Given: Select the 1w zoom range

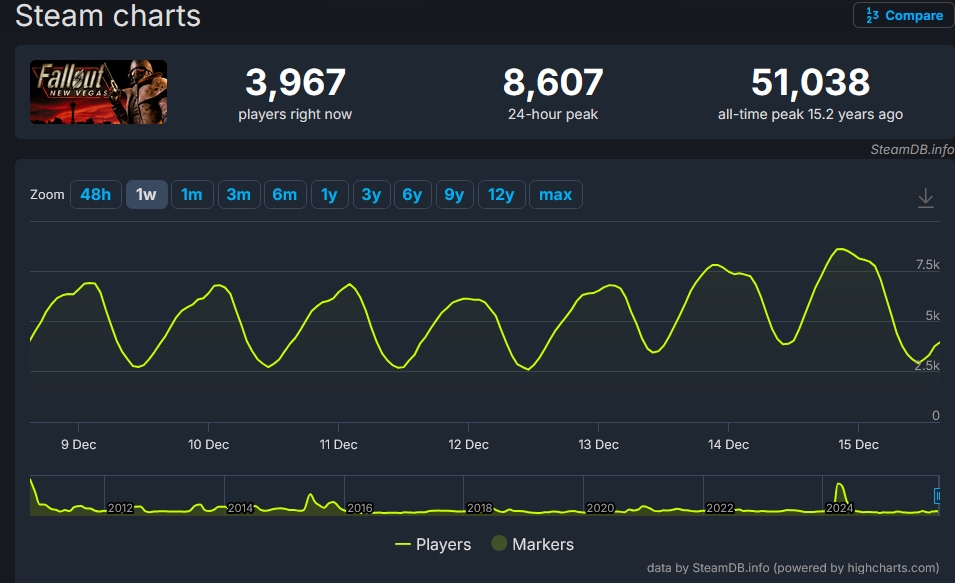Looking at the screenshot, I should (x=147, y=194).
